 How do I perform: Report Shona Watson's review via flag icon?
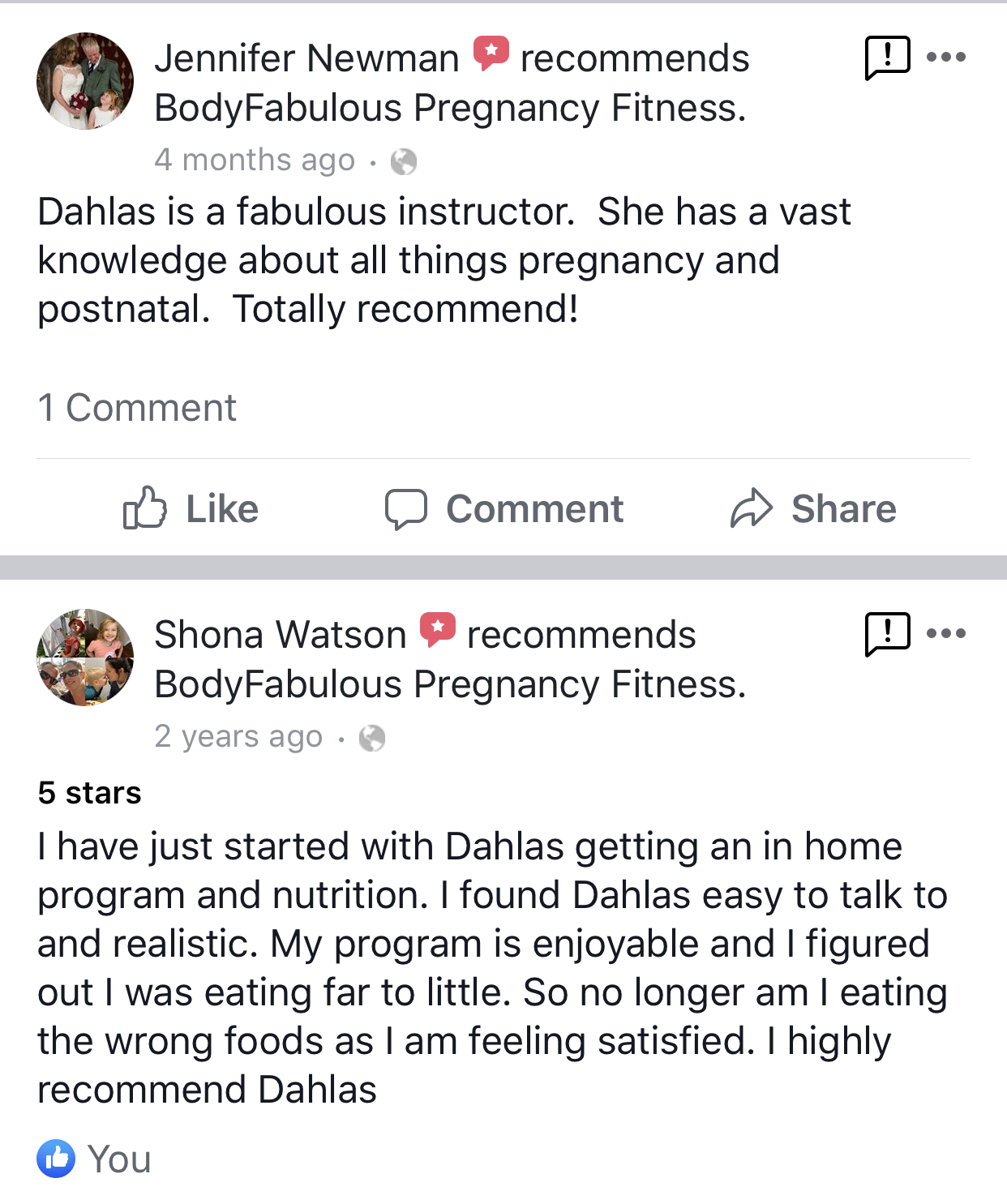pos(887,633)
